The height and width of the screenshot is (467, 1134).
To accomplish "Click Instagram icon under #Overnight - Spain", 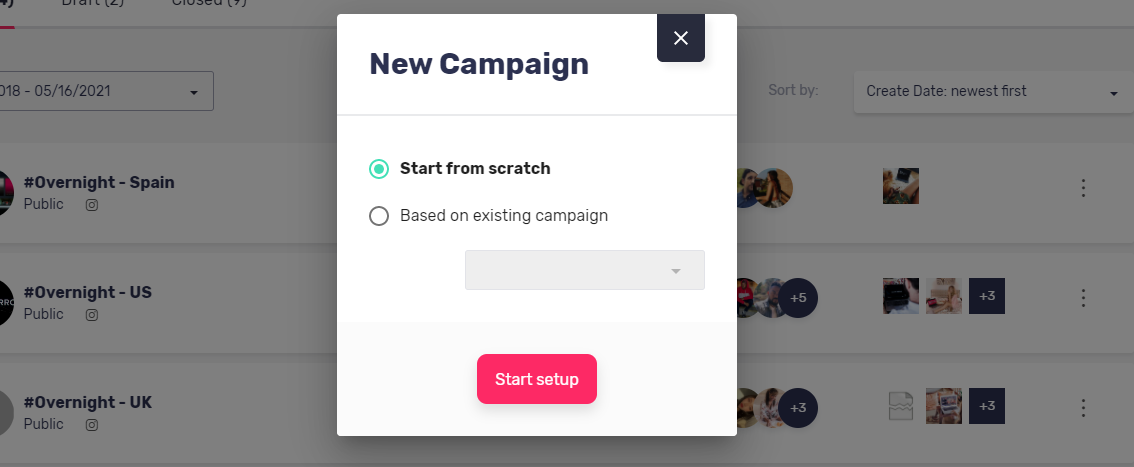I will 92,205.
